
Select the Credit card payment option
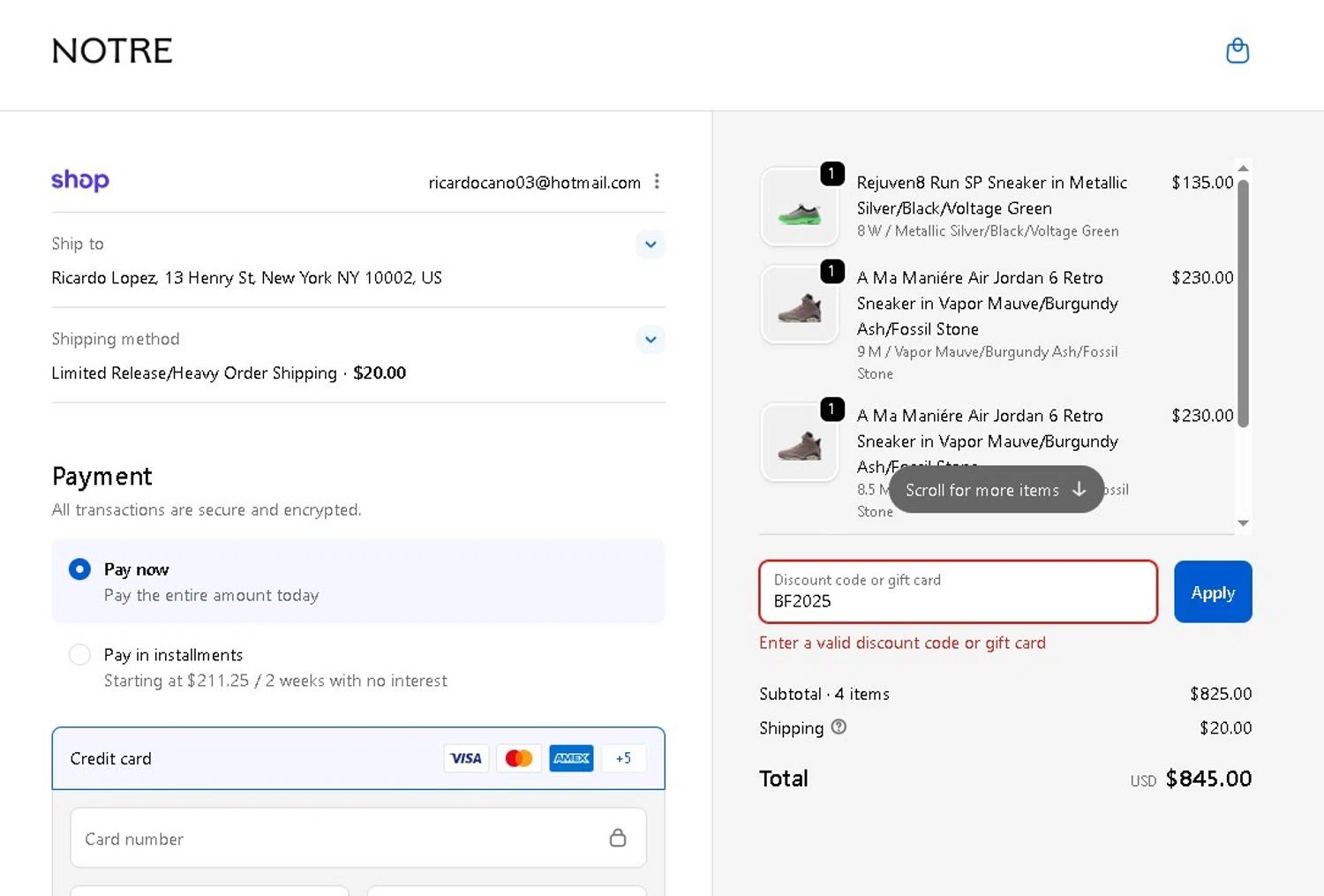[x=358, y=758]
